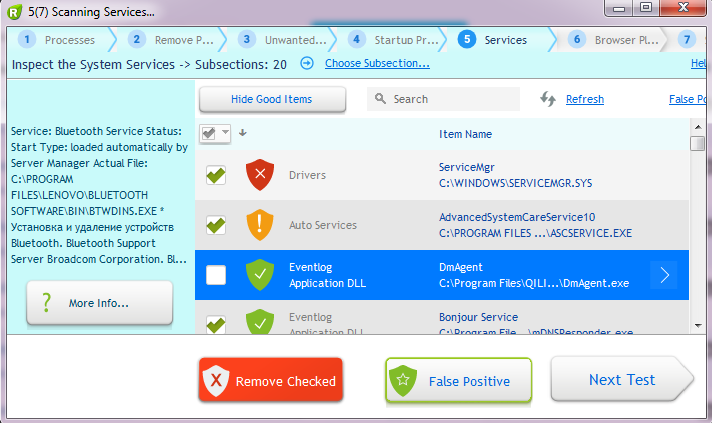Go to step 7 tab

coord(689,40)
